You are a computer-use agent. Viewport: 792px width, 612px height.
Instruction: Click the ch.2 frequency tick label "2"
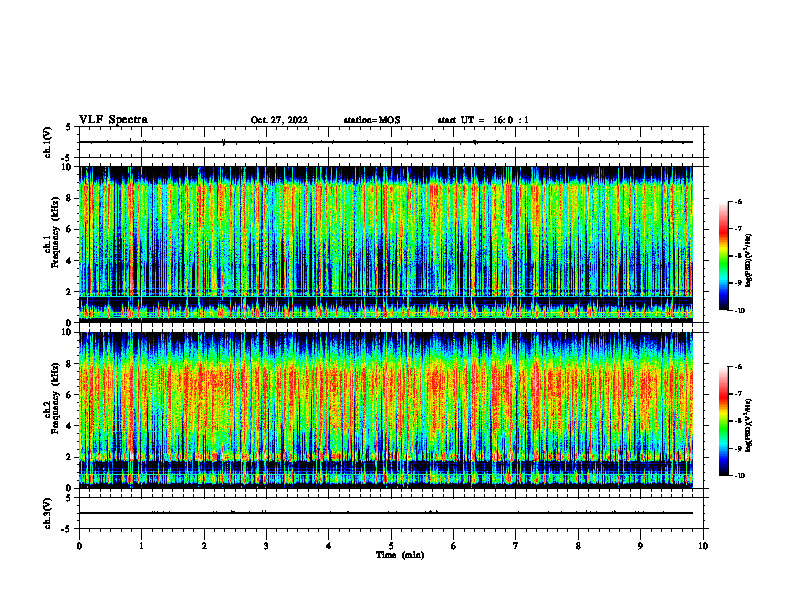click(70, 457)
